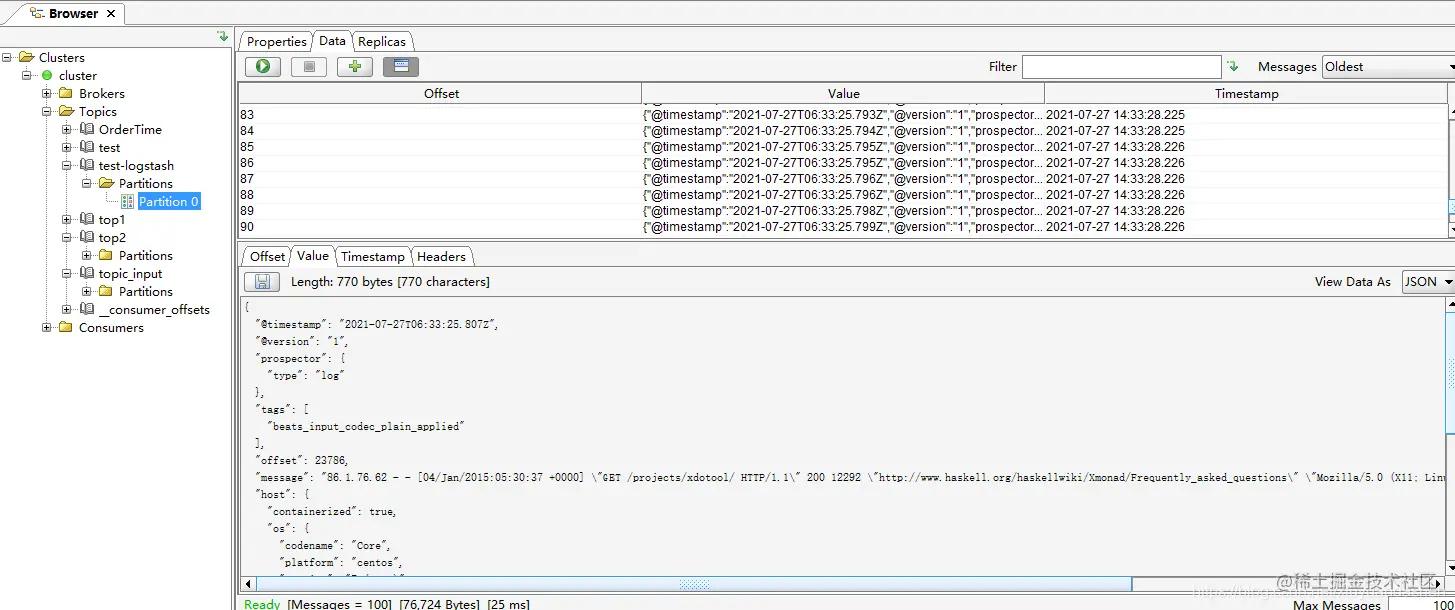This screenshot has height=610, width=1455.
Task: Click the Partition 0 grid icon
Action: point(127,201)
